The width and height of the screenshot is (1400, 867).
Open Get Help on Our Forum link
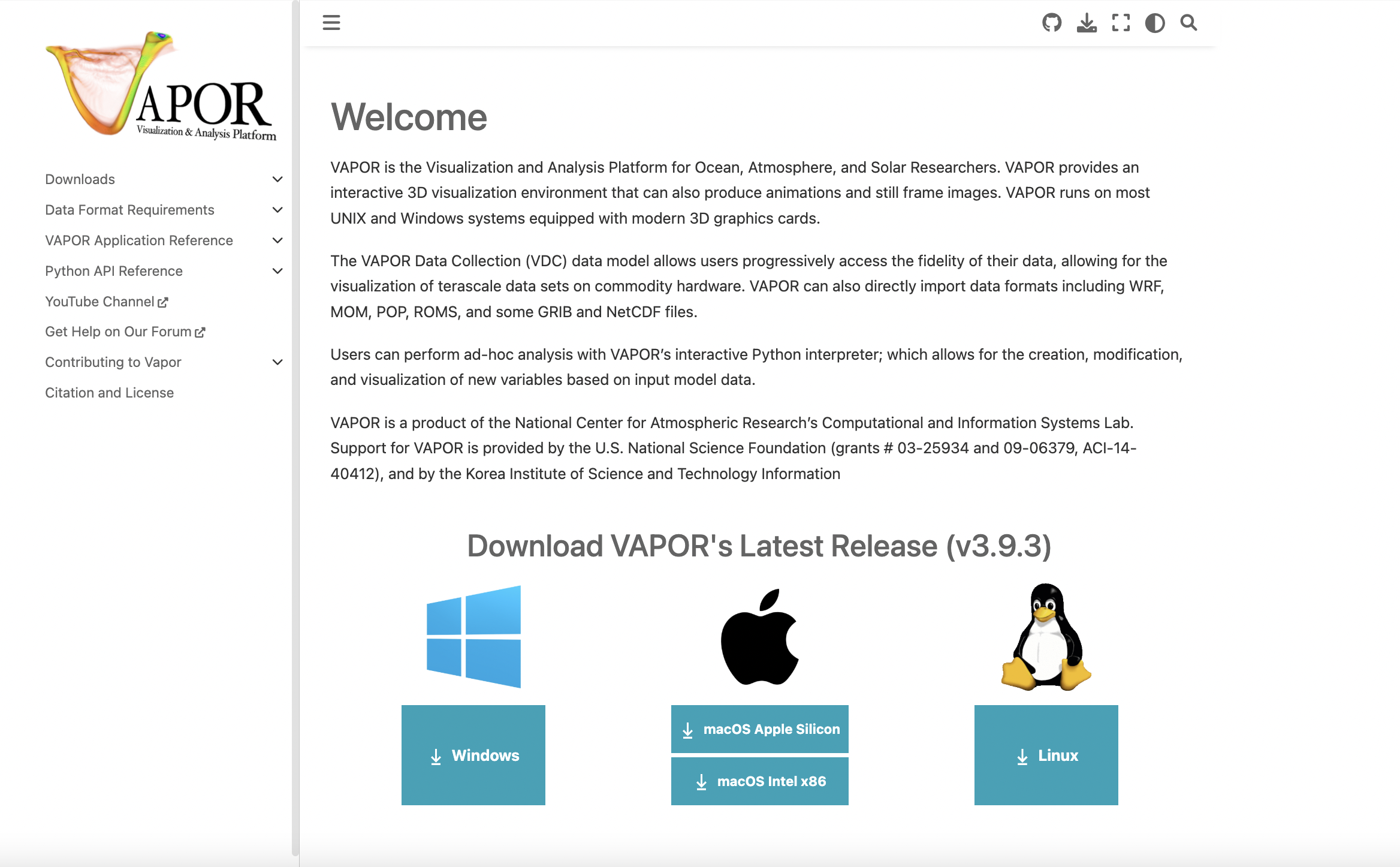125,332
